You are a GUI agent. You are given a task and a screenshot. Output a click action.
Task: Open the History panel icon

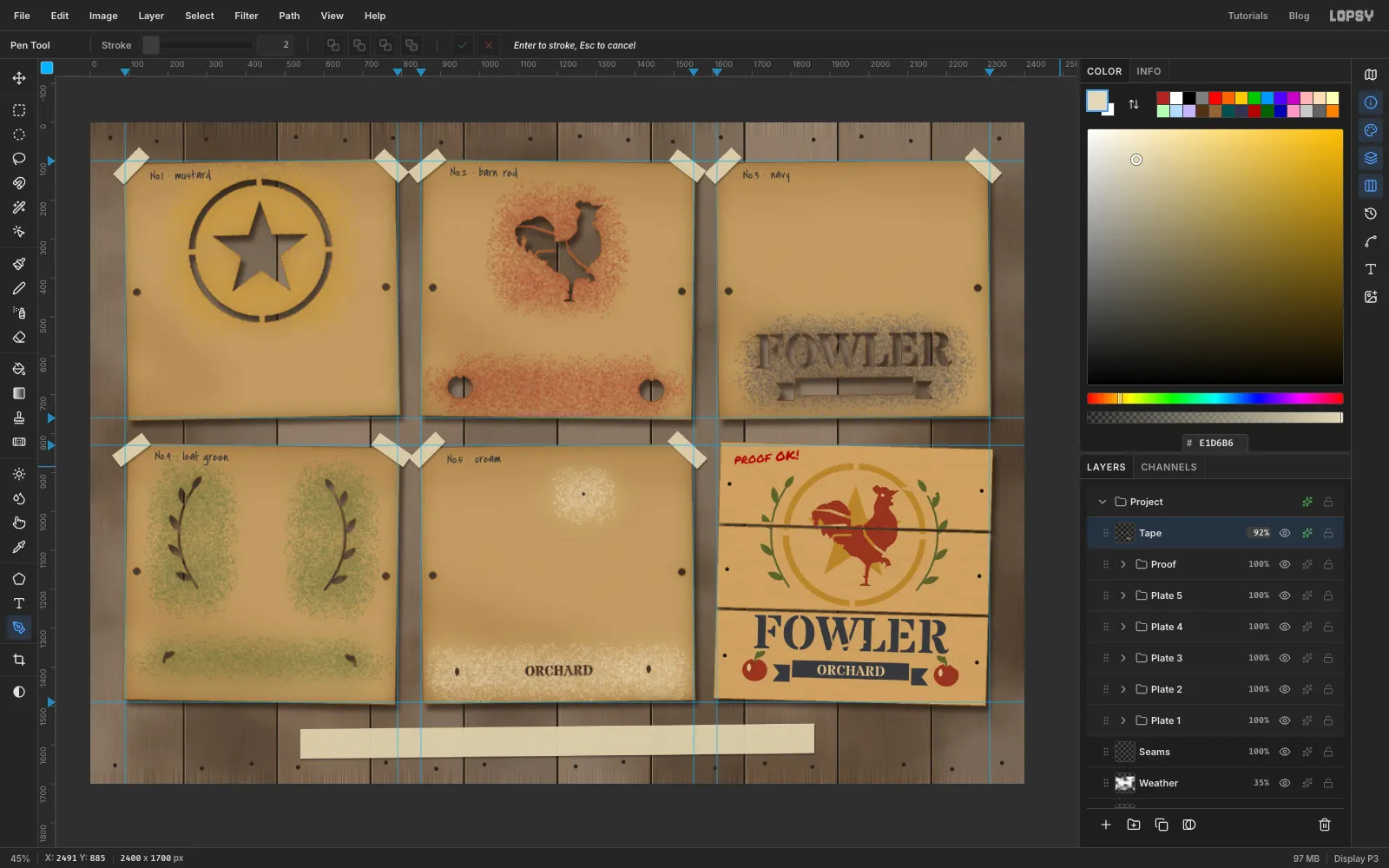coord(1371,214)
